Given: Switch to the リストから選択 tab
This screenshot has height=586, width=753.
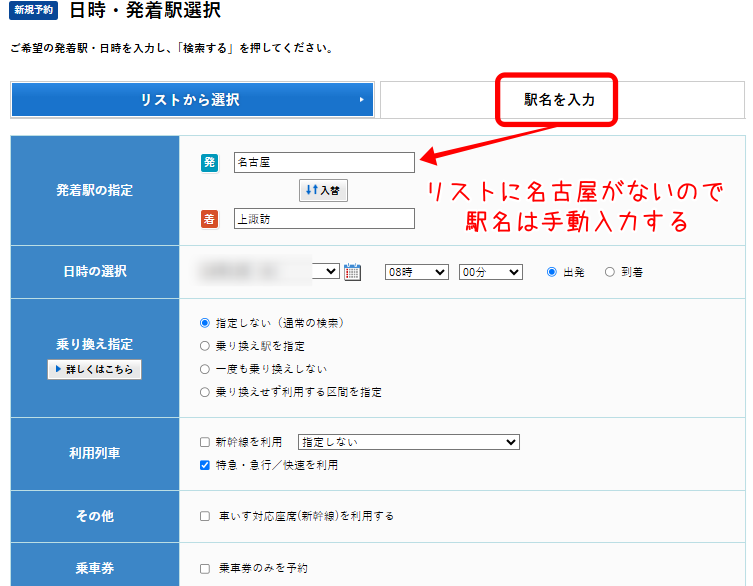Looking at the screenshot, I should point(192,100).
